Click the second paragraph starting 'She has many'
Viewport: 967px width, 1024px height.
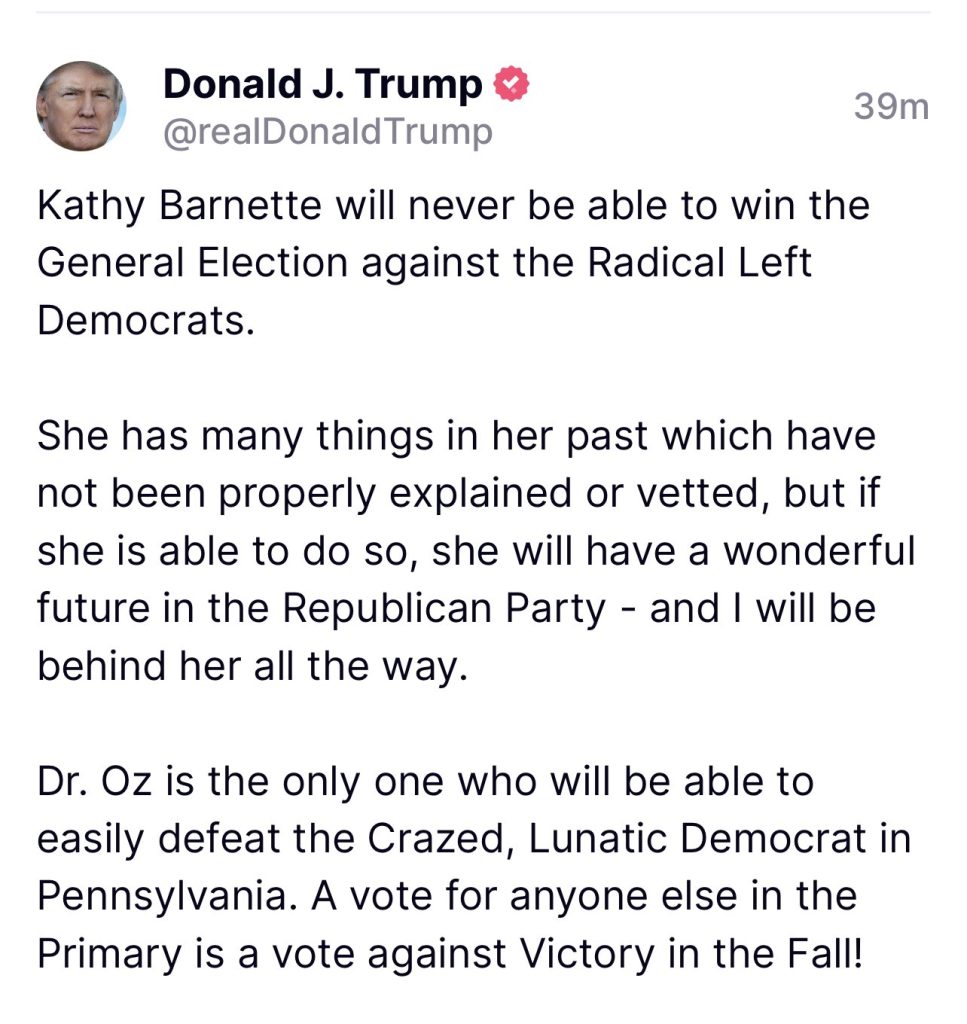pyautogui.click(x=477, y=551)
